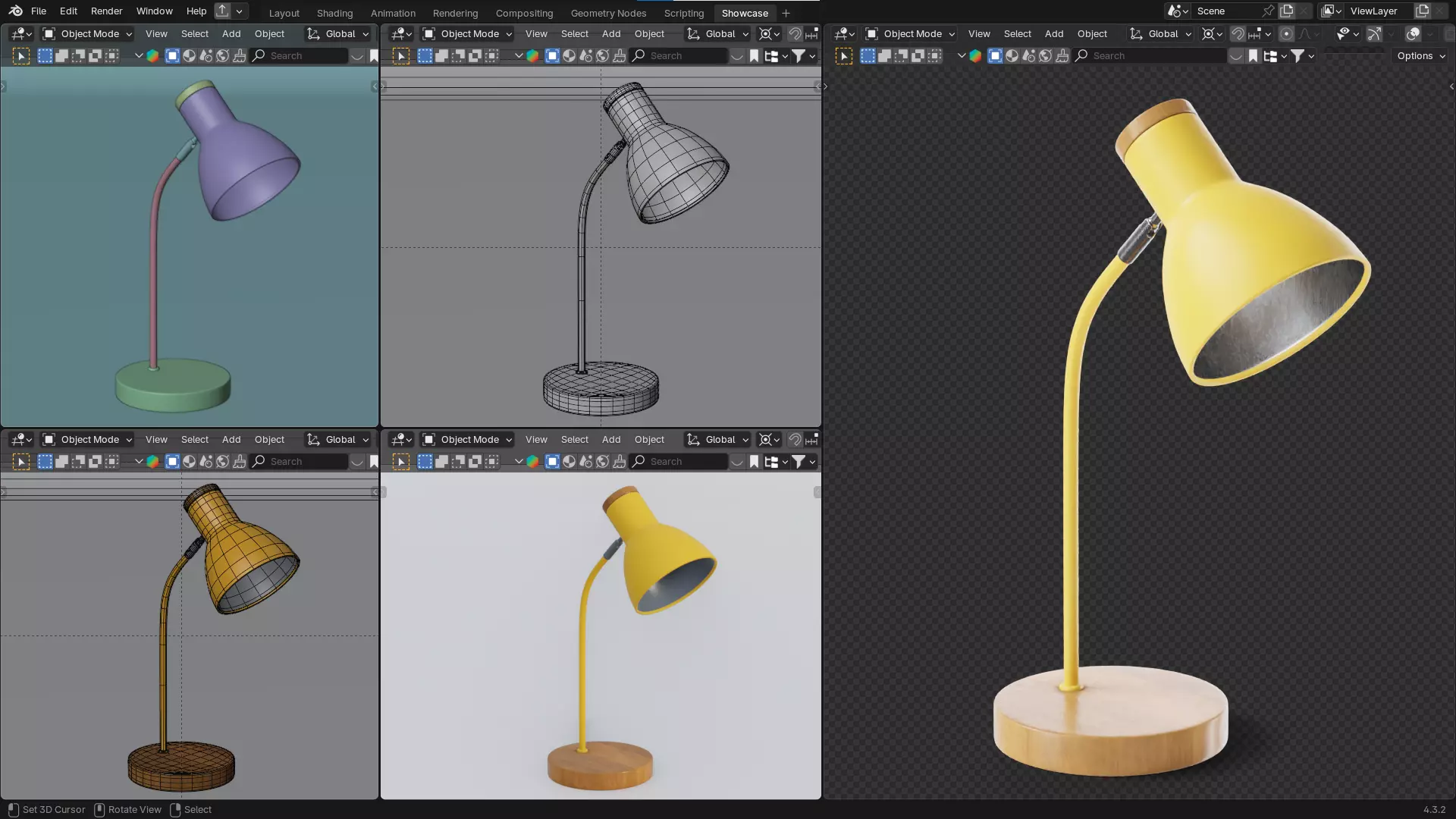Image resolution: width=1456 pixels, height=819 pixels.
Task: Toggle the blue square display mode in purple lamp viewport
Action: tap(173, 55)
